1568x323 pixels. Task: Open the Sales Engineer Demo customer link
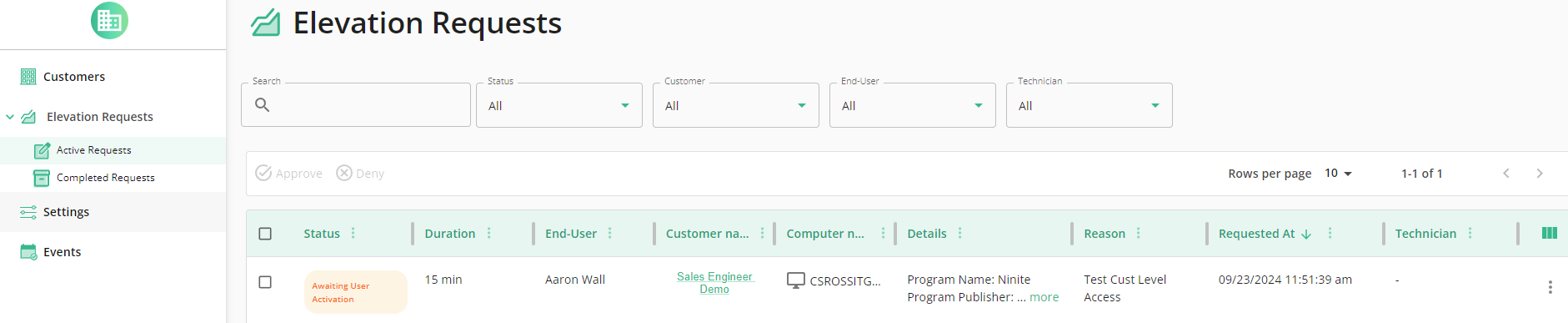tap(714, 283)
